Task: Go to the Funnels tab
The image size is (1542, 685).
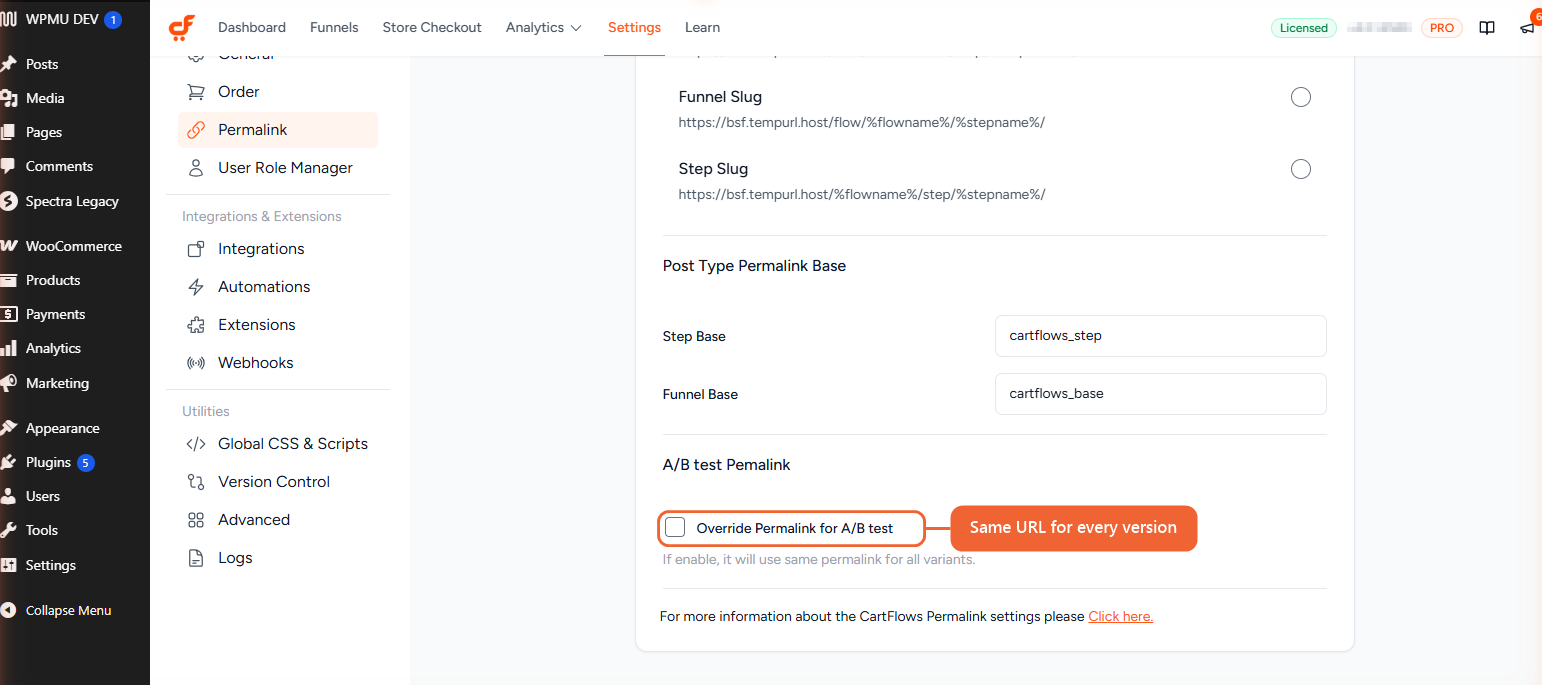Action: [334, 28]
